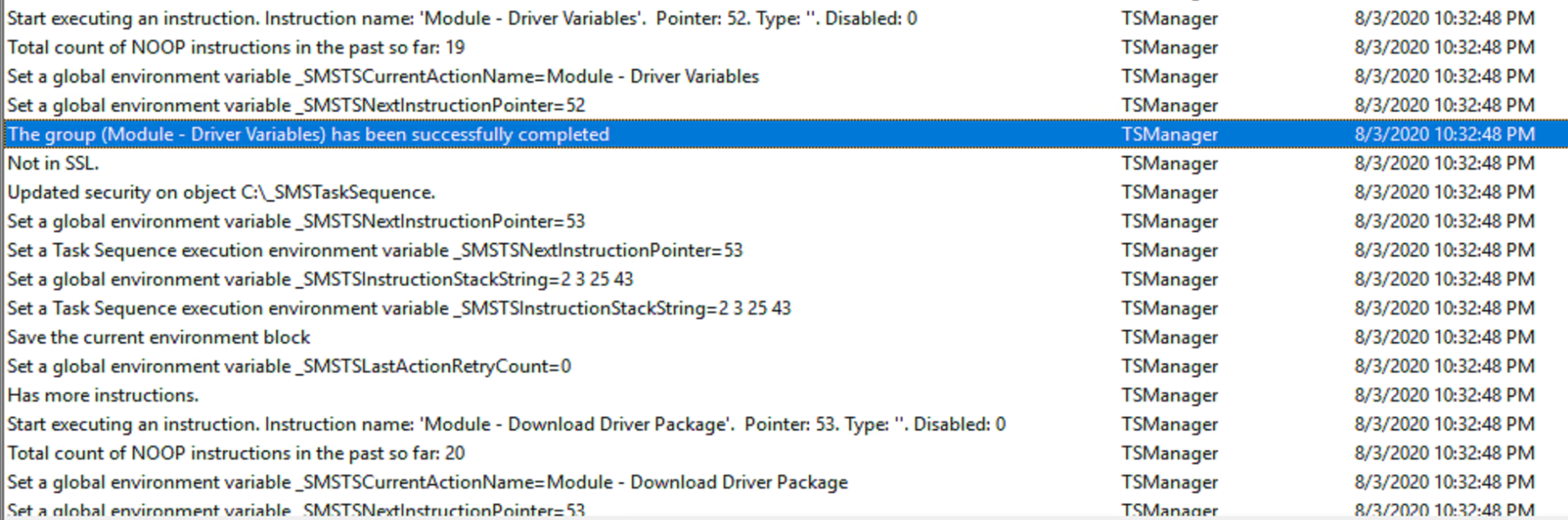Click 'Save the current environment block' entry
1568x520 pixels.
(x=158, y=337)
